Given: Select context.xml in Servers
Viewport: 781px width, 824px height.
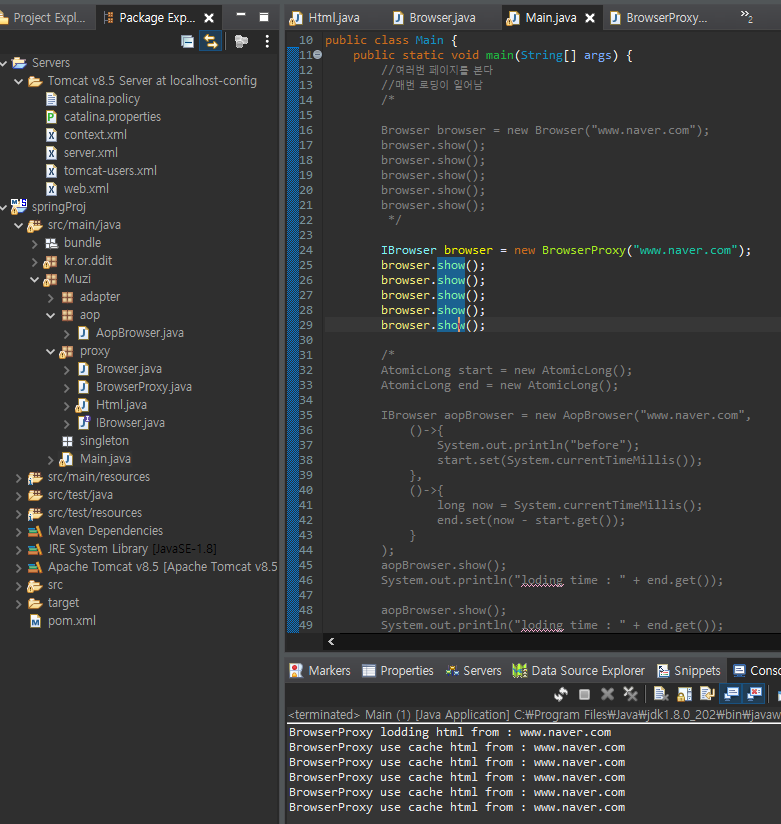Looking at the screenshot, I should 95,135.
